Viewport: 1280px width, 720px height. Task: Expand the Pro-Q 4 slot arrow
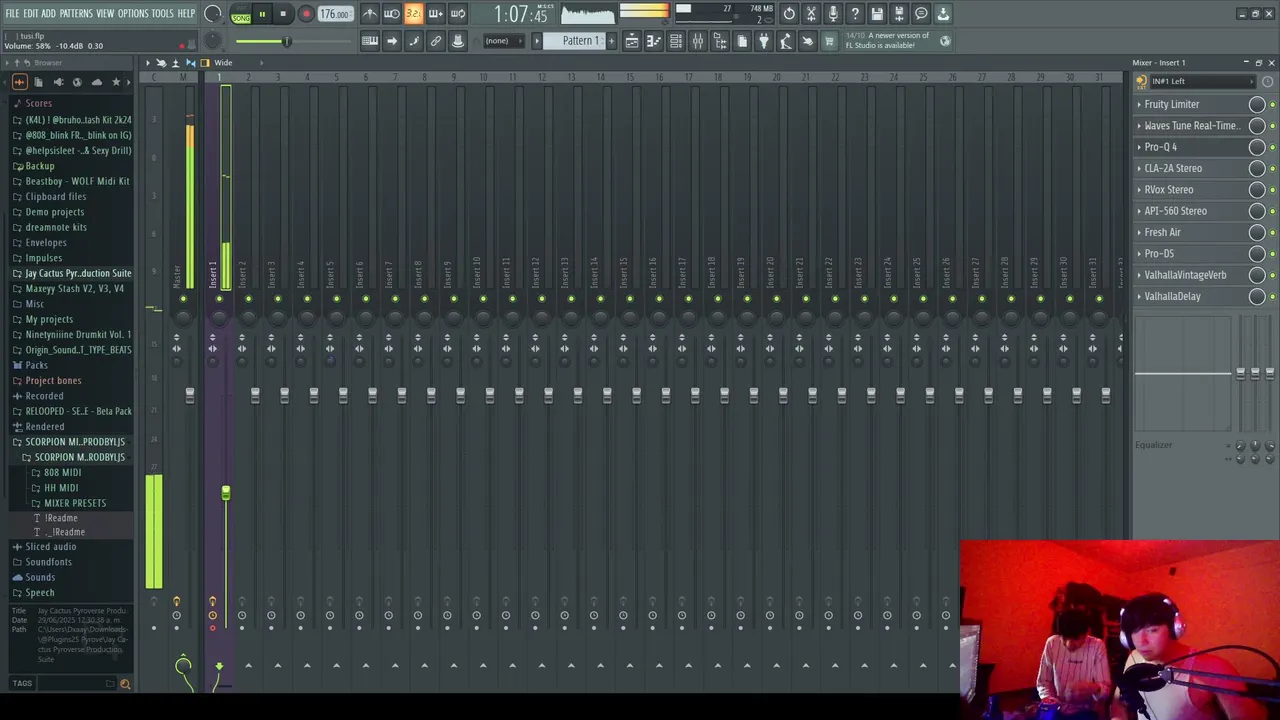click(x=1139, y=147)
